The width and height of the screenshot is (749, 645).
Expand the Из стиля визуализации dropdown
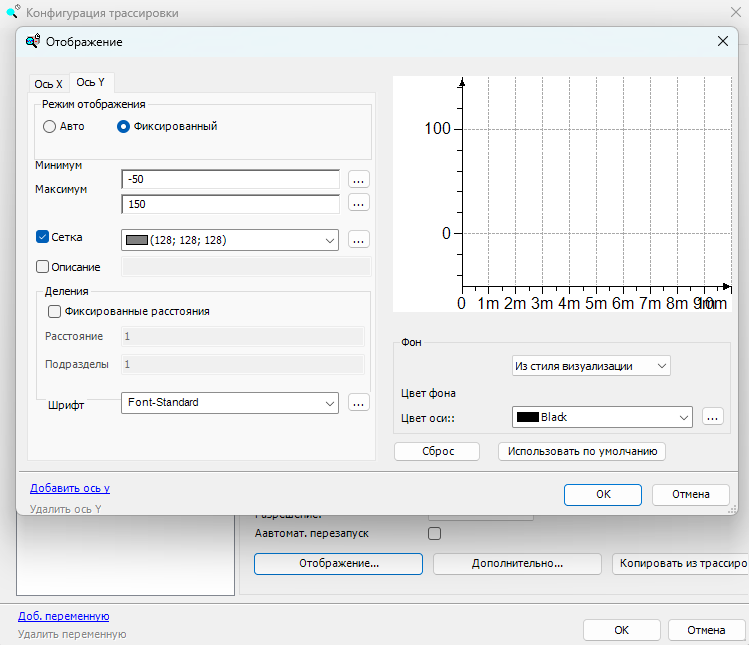coord(662,366)
